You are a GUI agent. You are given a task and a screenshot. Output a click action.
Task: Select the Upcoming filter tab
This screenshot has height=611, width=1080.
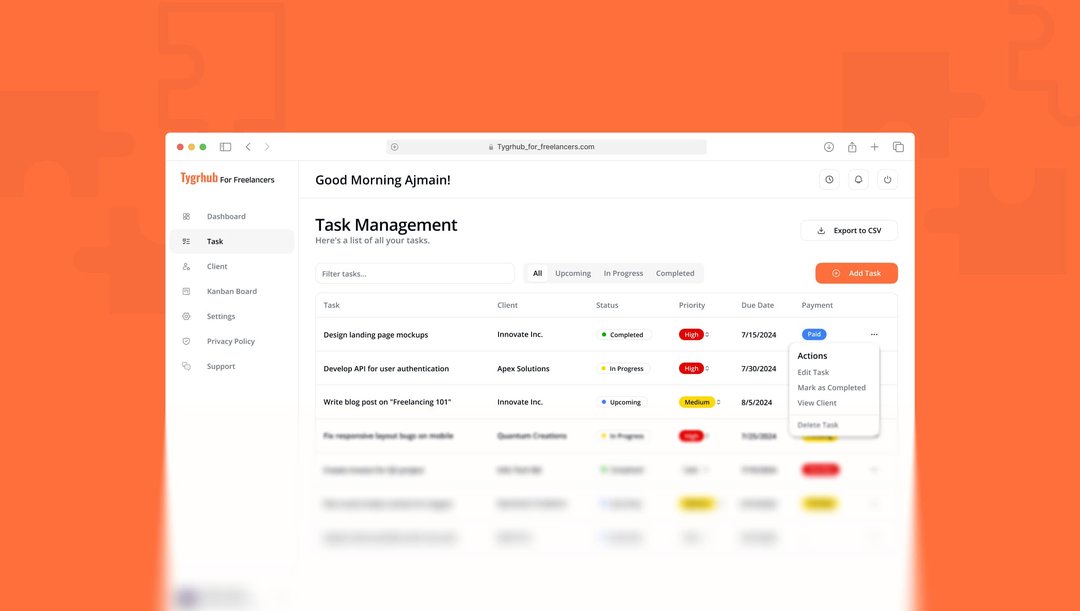pos(573,273)
